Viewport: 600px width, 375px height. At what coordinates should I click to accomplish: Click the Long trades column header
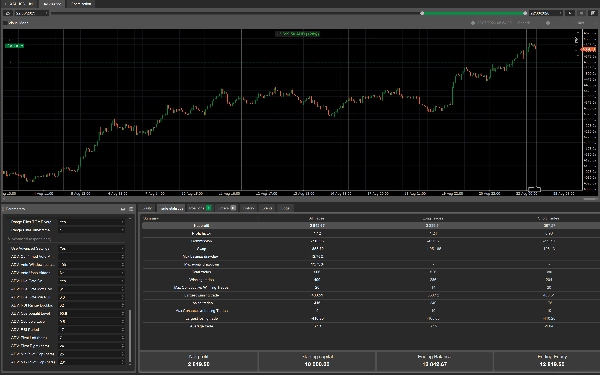click(433, 218)
